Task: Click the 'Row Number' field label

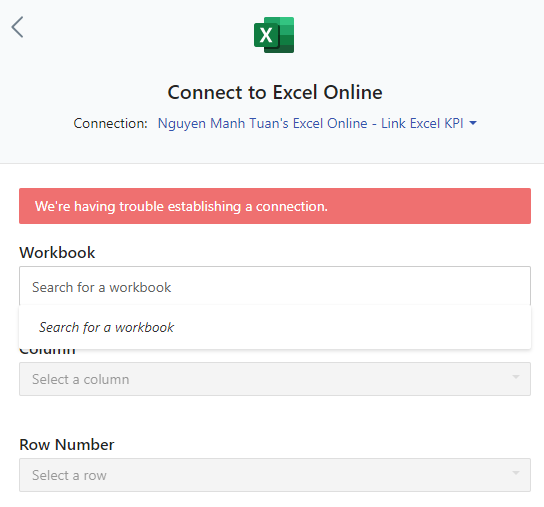Action: pyautogui.click(x=67, y=445)
